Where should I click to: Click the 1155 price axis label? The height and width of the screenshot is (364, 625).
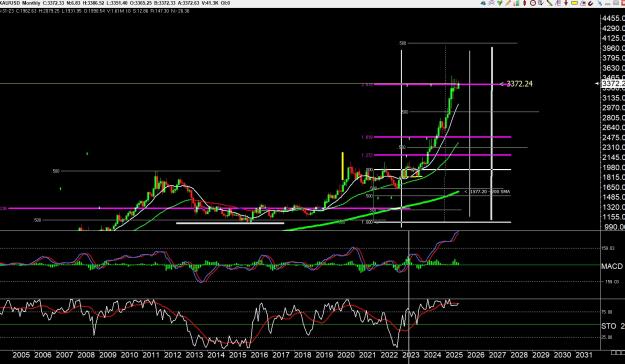pos(613,217)
